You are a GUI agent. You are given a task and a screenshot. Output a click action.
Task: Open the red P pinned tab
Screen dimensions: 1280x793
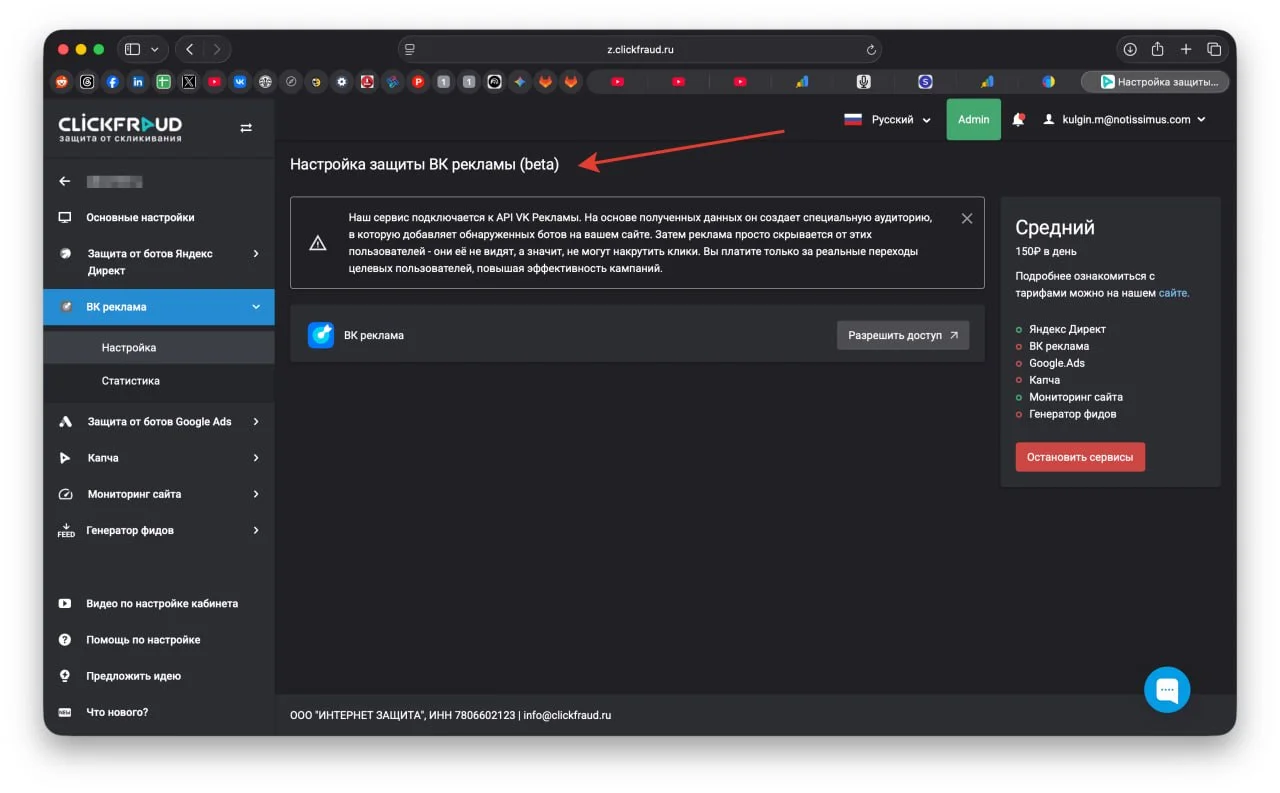(418, 82)
